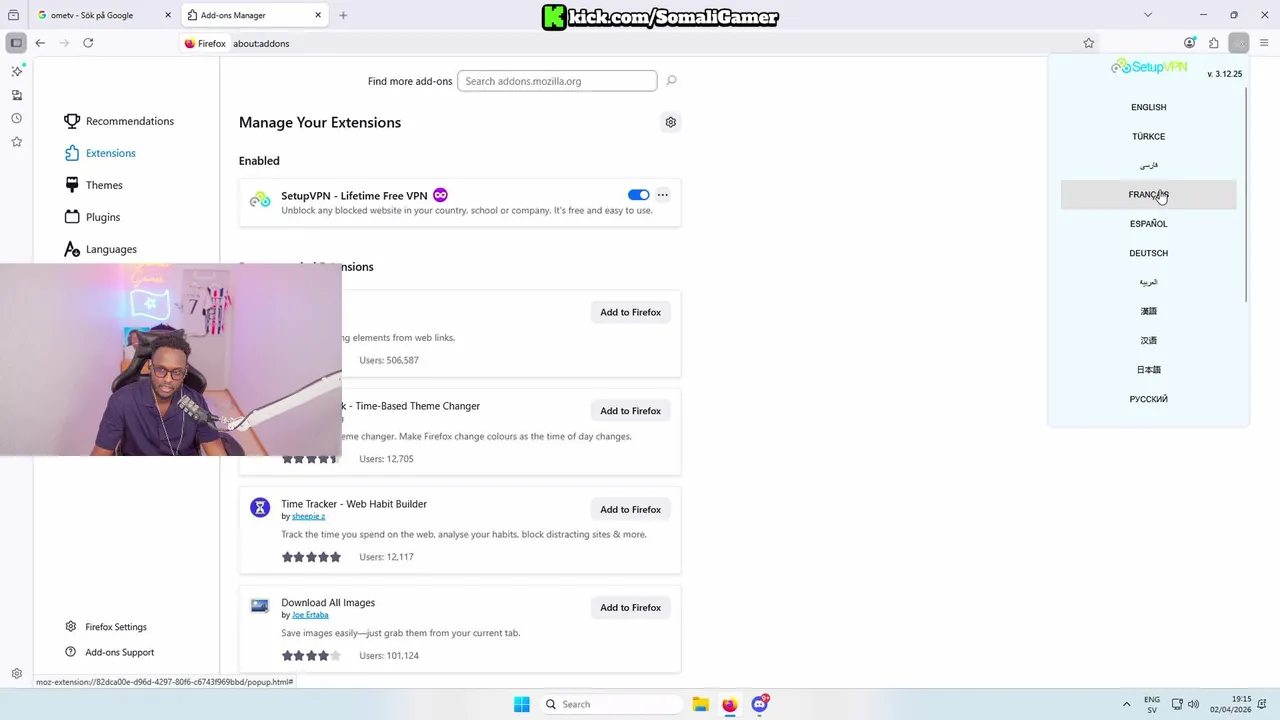This screenshot has height=720, width=1280.
Task: Open the Themes category
Action: point(93,185)
